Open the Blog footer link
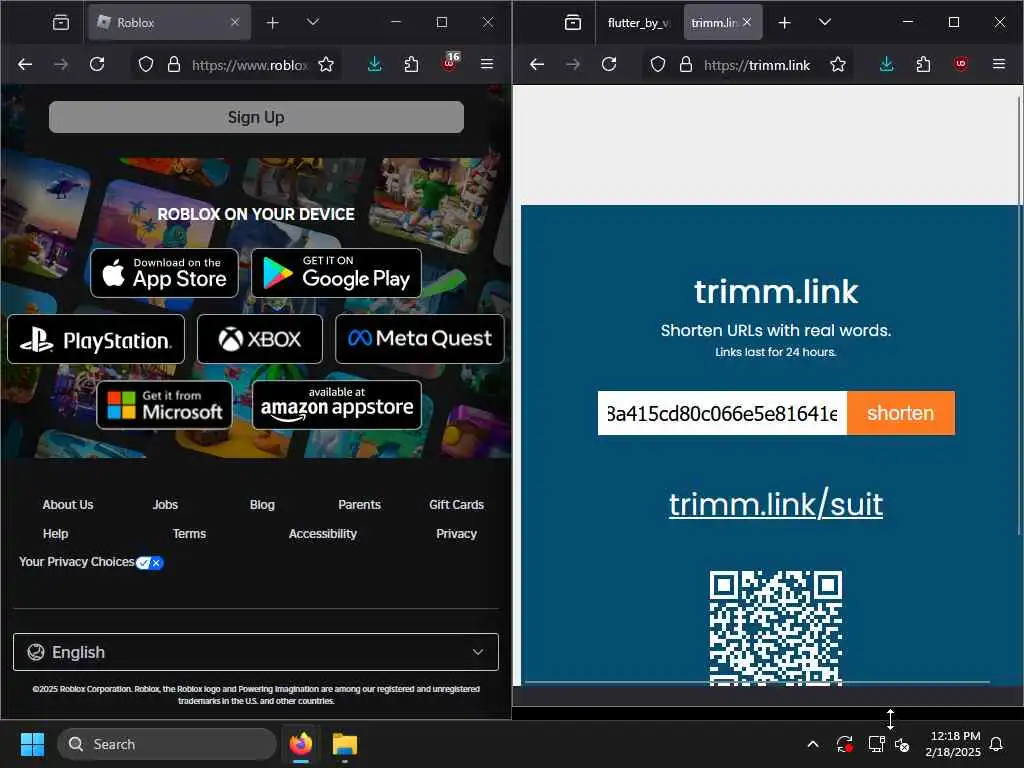Screen dimensions: 1024x768 (262, 504)
